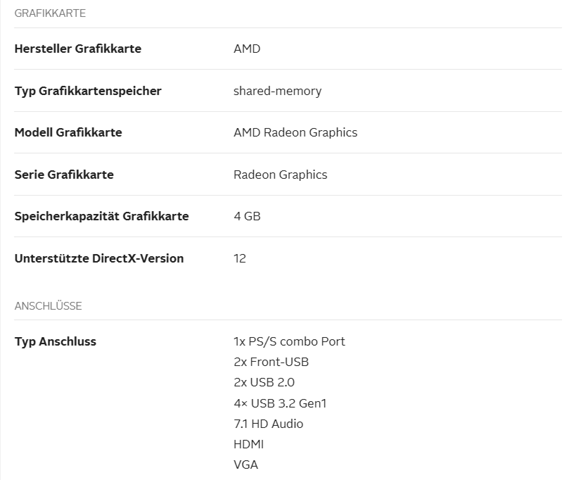
Task: Click the AMD manufacturer value
Action: [x=247, y=49]
